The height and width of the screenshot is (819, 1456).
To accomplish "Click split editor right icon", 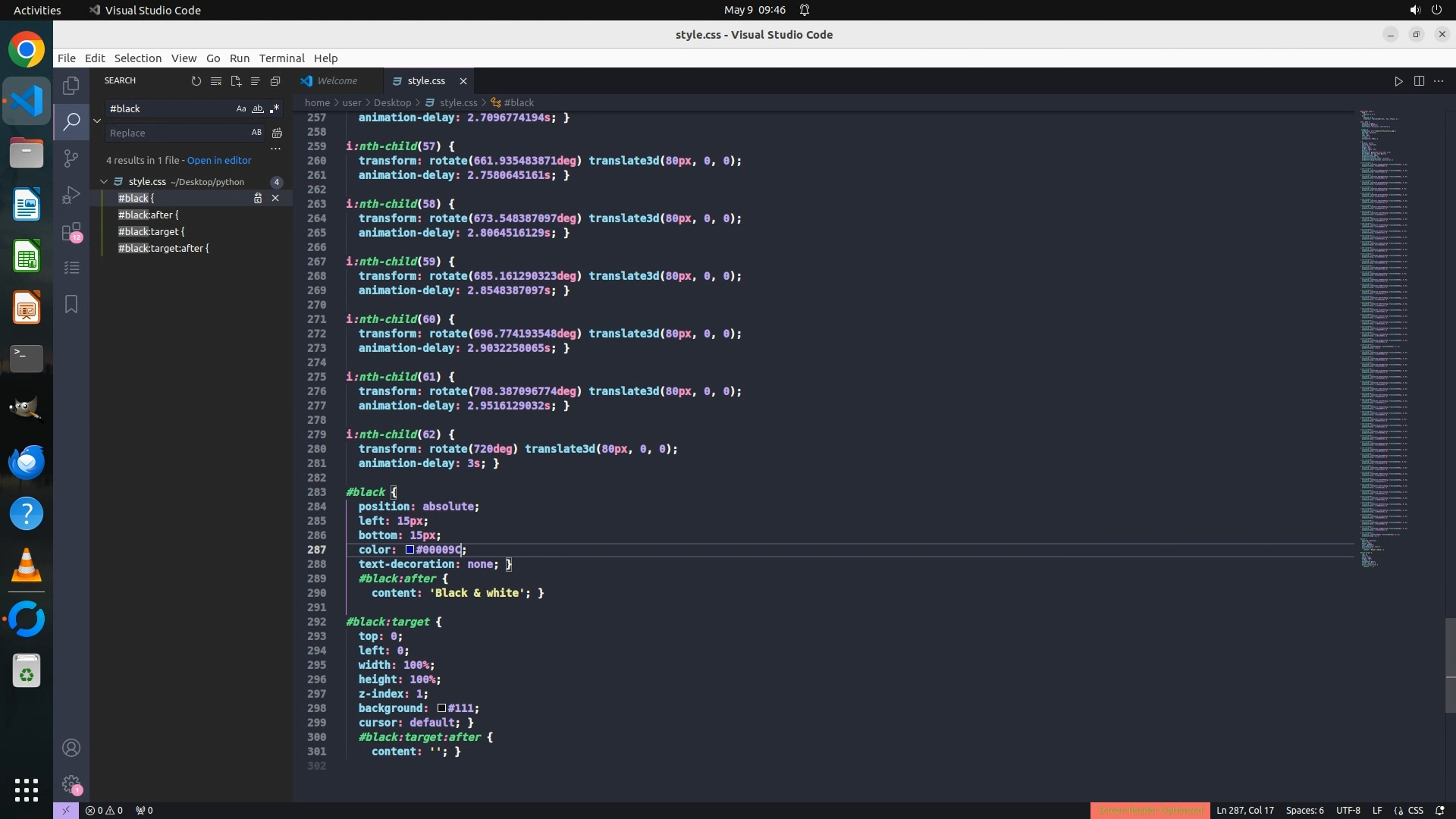I will (x=1419, y=81).
